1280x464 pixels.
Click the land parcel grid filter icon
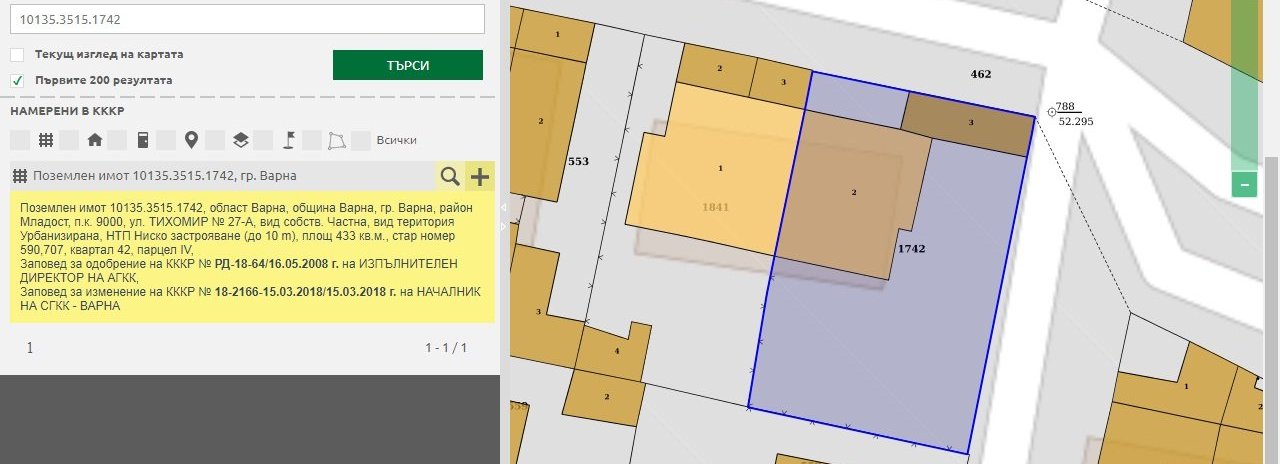pyautogui.click(x=45, y=140)
